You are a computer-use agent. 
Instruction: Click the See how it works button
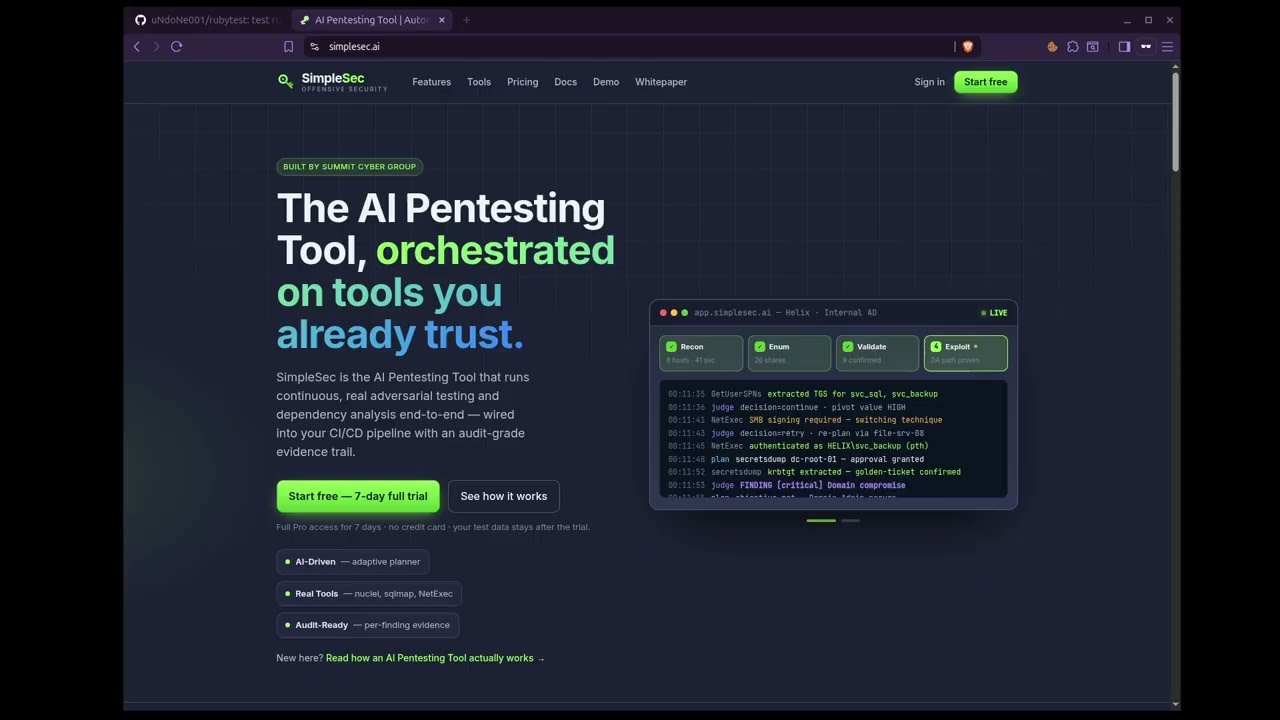pos(504,496)
